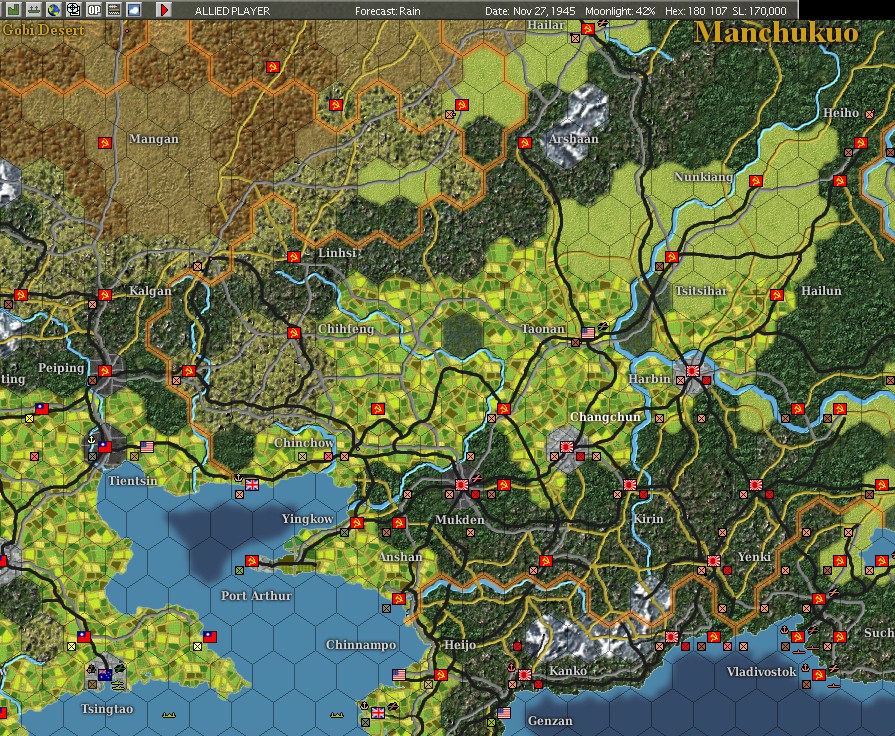Select the Japanese unit at Harbin
895x736 pixels.
point(693,371)
